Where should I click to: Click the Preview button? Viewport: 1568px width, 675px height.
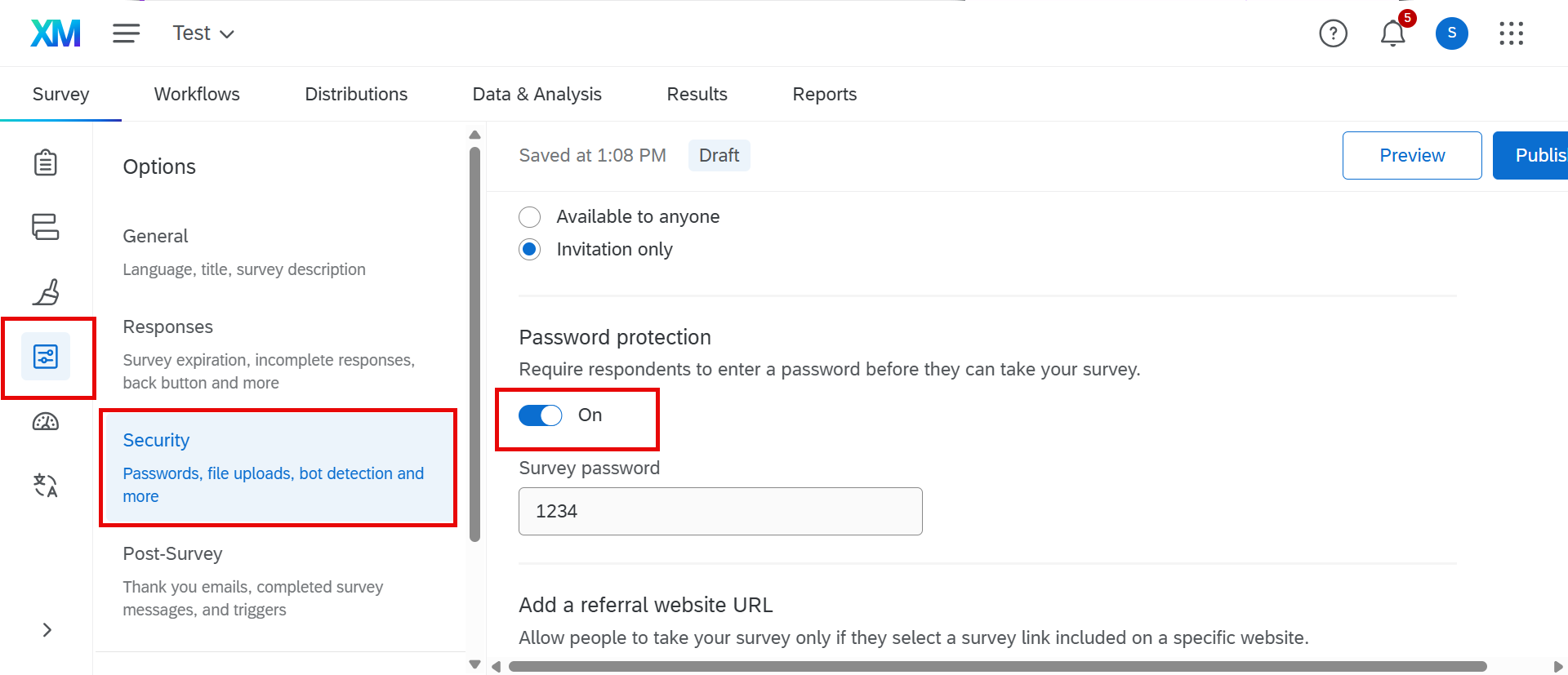pyautogui.click(x=1411, y=155)
